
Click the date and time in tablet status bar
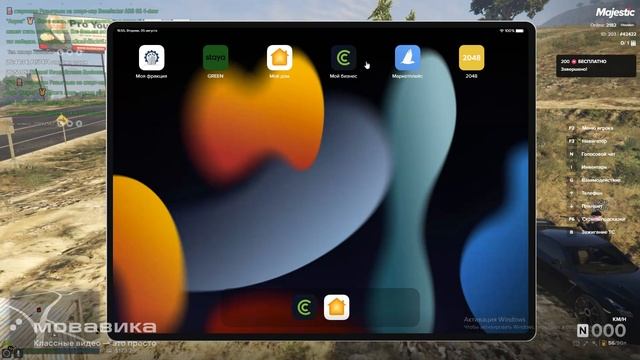[x=137, y=31]
